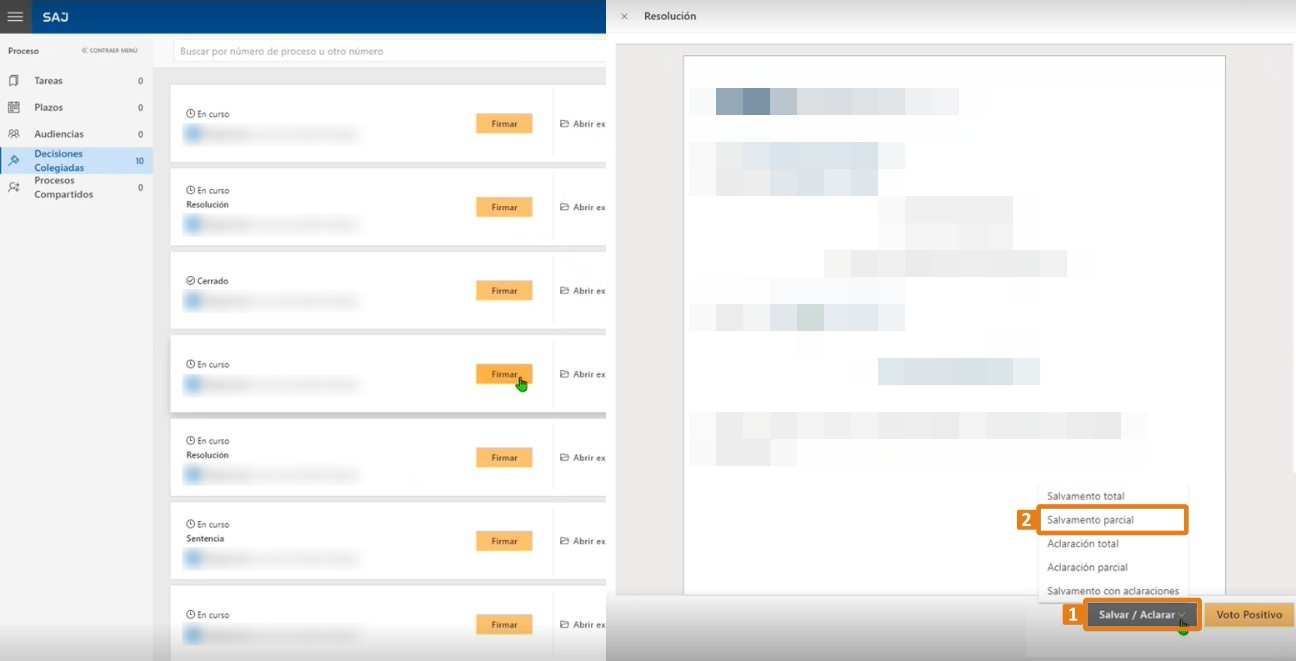Open Audiencias section in sidebar
Viewport: 1296px width, 661px height.
coord(76,134)
